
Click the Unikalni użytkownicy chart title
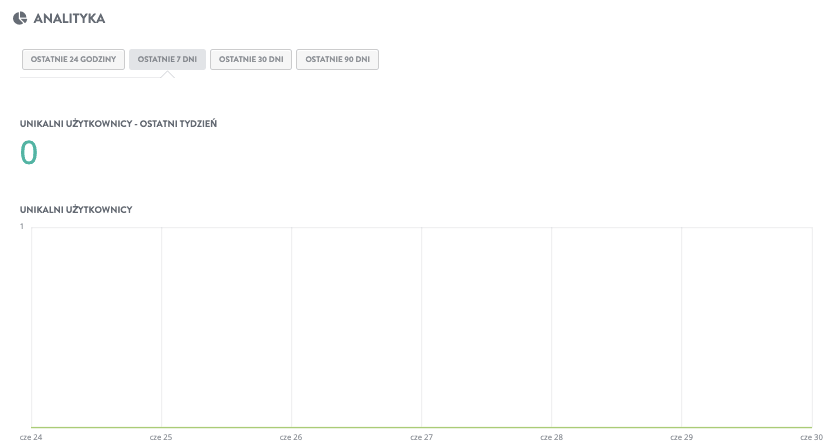pyautogui.click(x=76, y=210)
